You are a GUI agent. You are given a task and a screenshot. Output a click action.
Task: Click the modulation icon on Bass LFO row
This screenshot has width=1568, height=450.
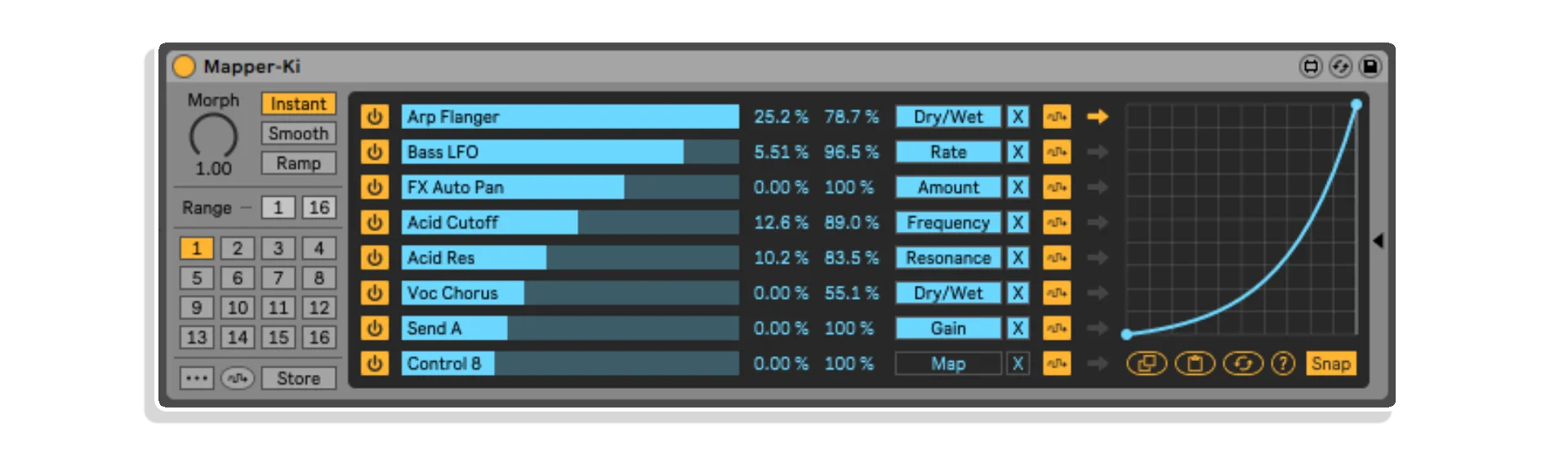pyautogui.click(x=1057, y=152)
